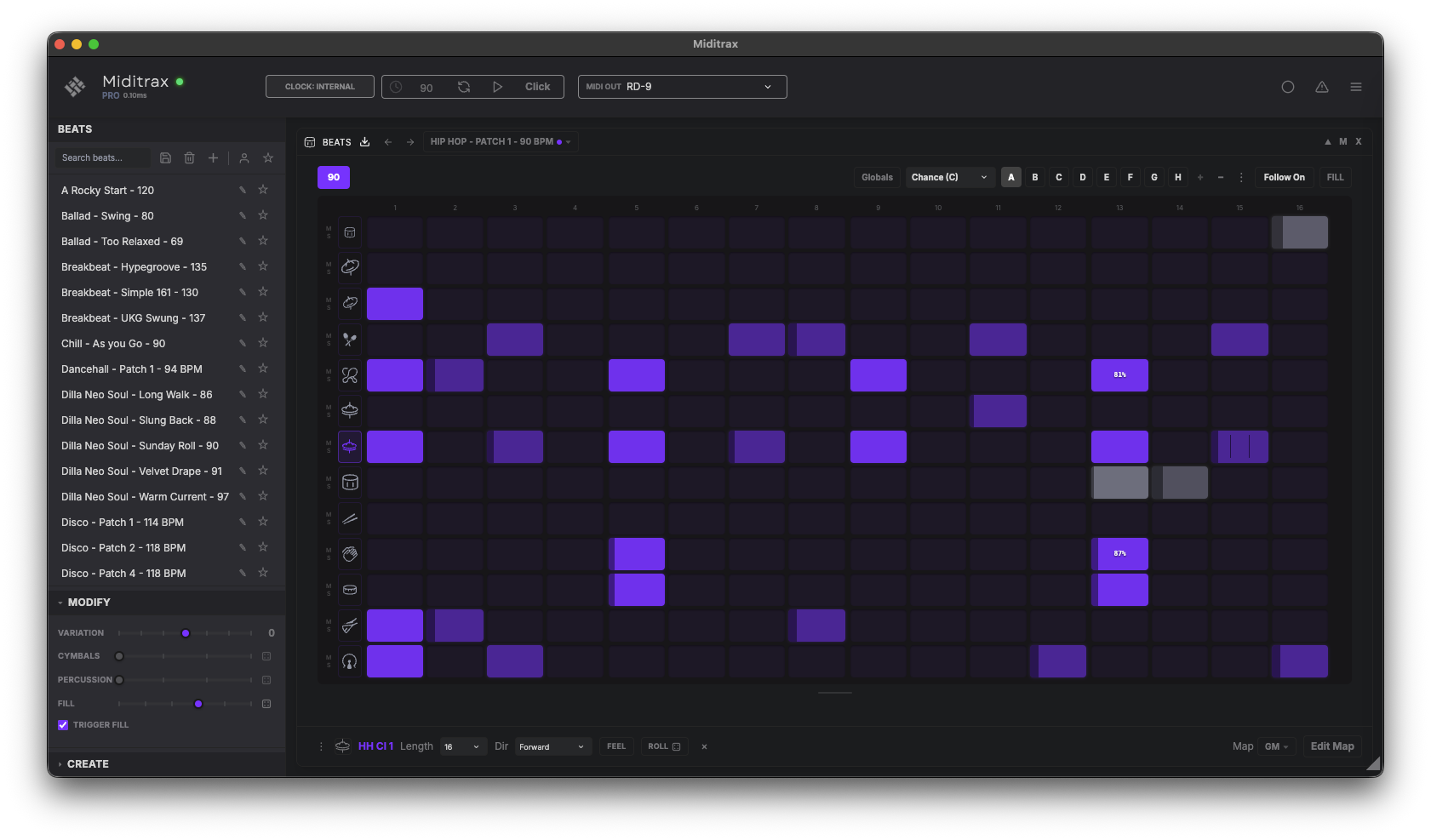
Task: Switch to pattern C
Action: coord(1059,177)
